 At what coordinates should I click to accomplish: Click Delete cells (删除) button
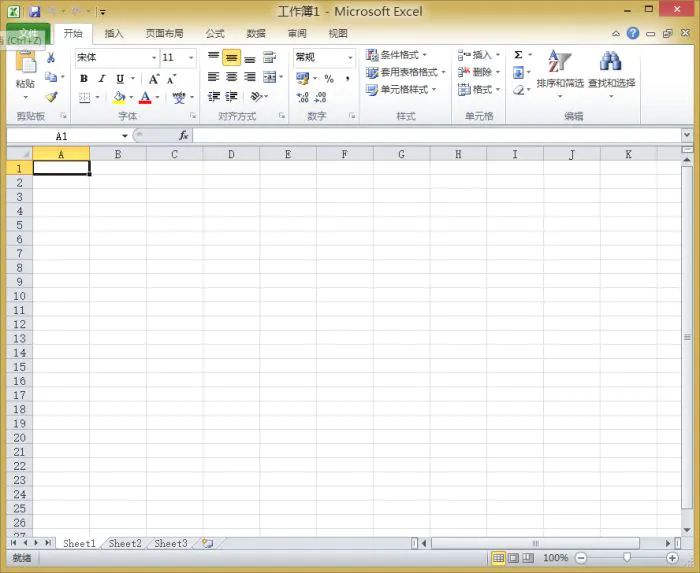tap(475, 72)
